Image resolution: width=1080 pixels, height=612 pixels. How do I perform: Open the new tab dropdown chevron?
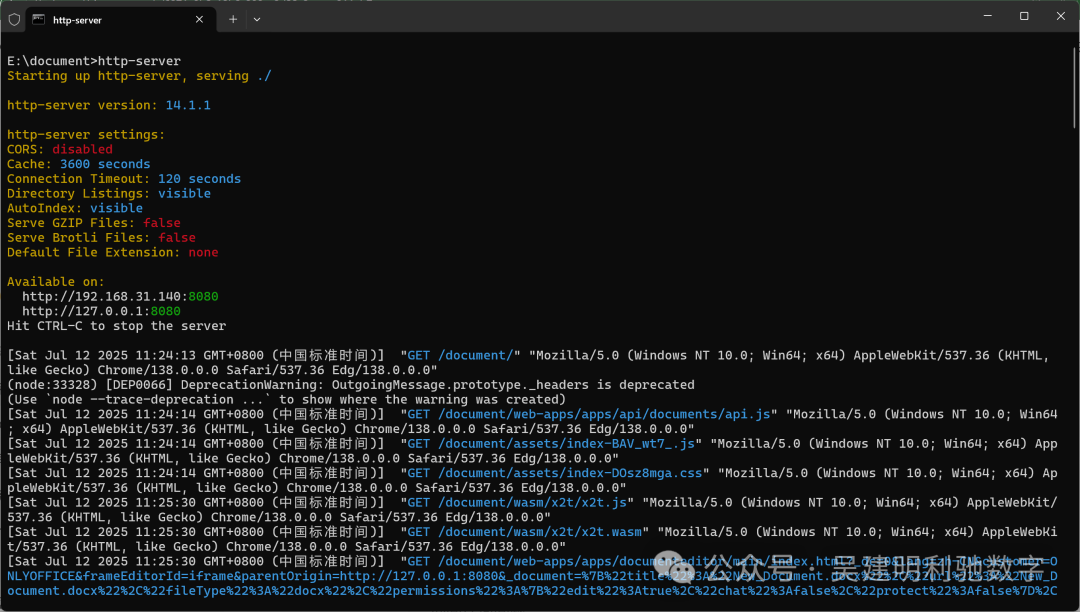click(x=257, y=18)
